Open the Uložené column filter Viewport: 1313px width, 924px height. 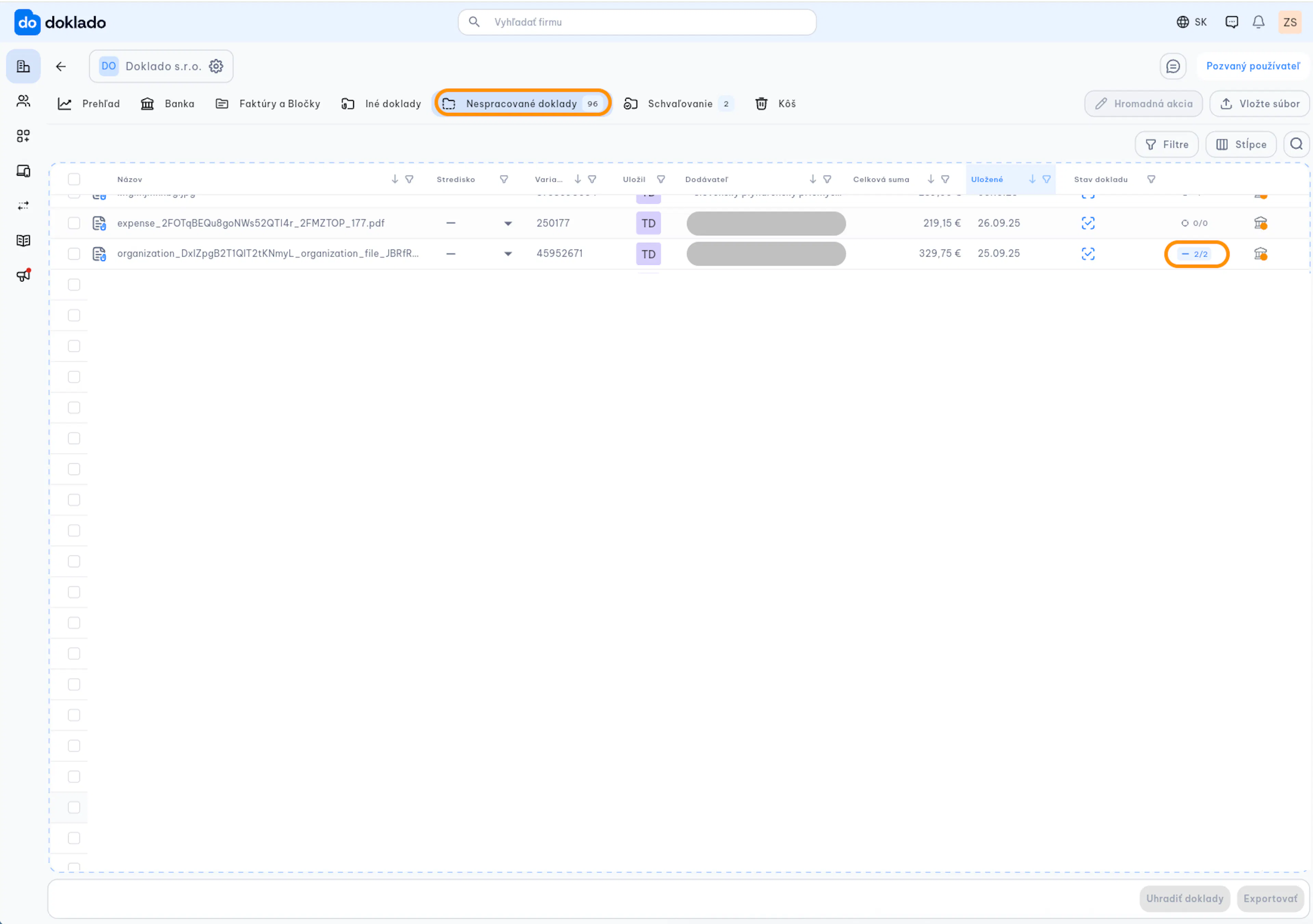[1047, 180]
